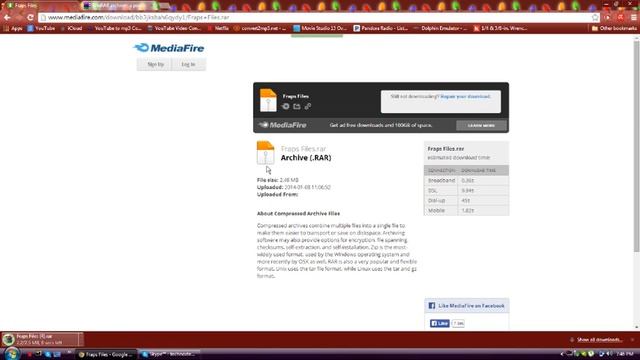
Task: Click the Mobile row in download time table
Action: tap(466, 211)
